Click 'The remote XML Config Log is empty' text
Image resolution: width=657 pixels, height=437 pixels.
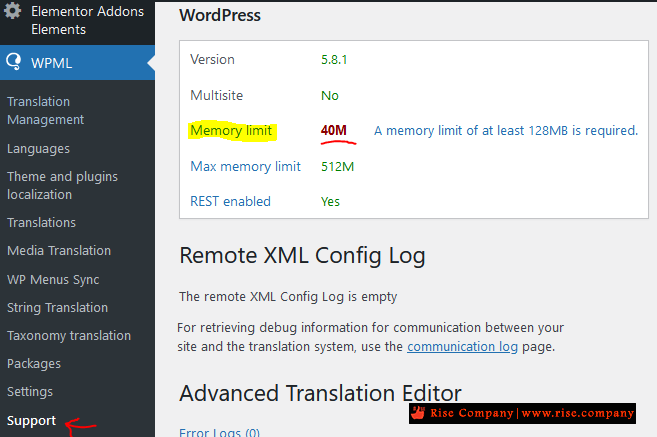288,297
